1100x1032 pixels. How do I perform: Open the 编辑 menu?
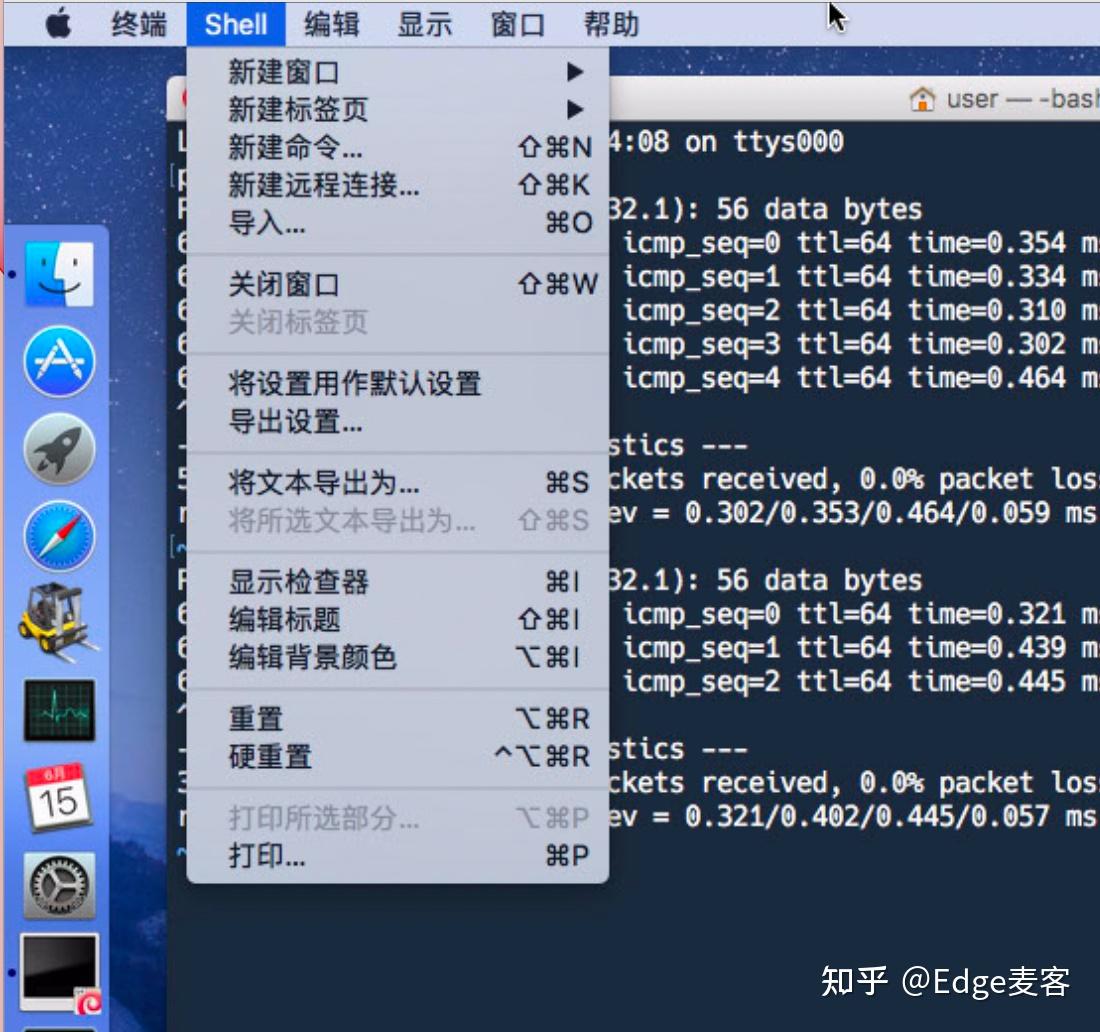(332, 25)
